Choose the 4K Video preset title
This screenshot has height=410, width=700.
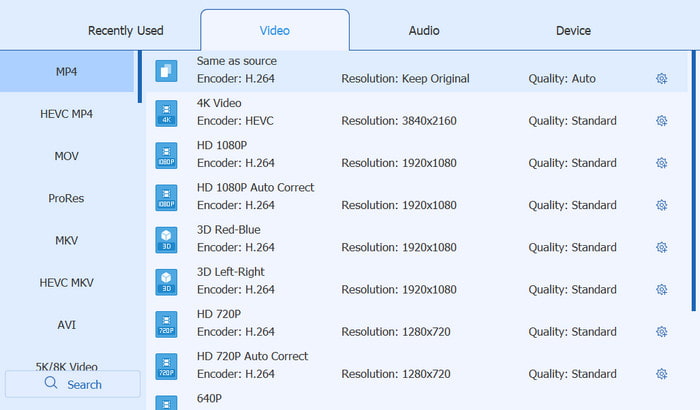[219, 103]
